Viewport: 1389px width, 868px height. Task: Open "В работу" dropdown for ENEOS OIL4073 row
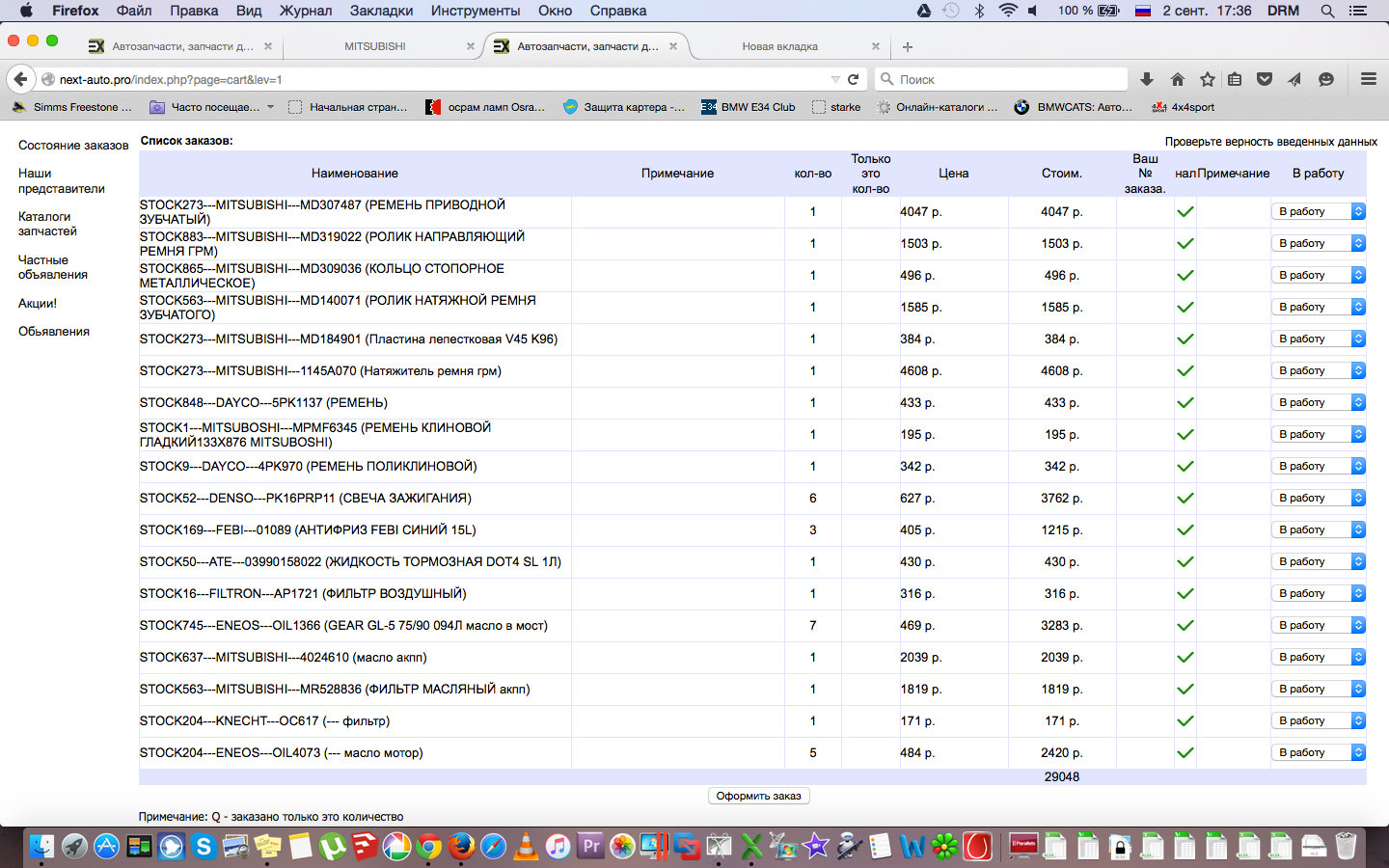1318,752
